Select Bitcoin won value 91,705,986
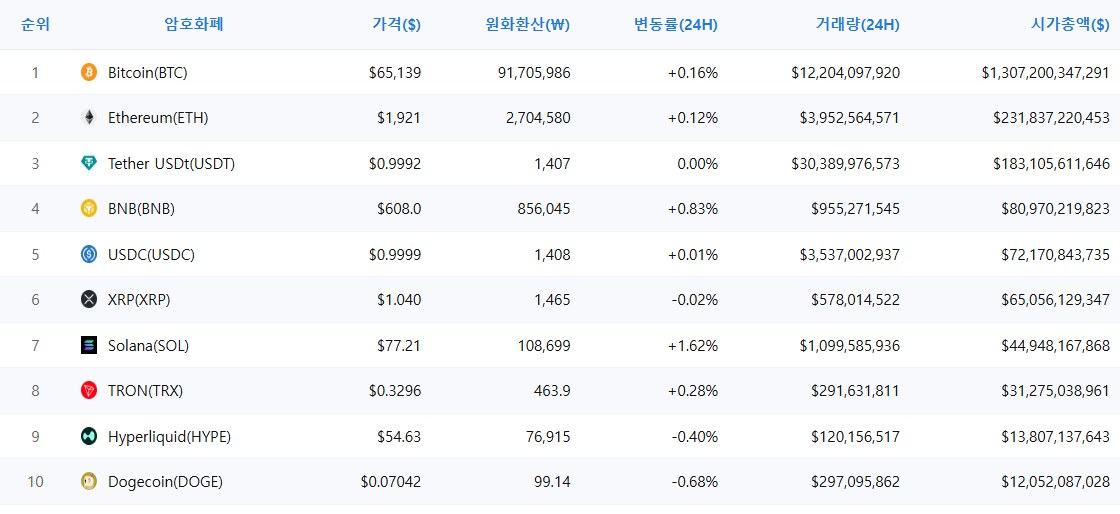The image size is (1120, 514). pyautogui.click(x=532, y=72)
